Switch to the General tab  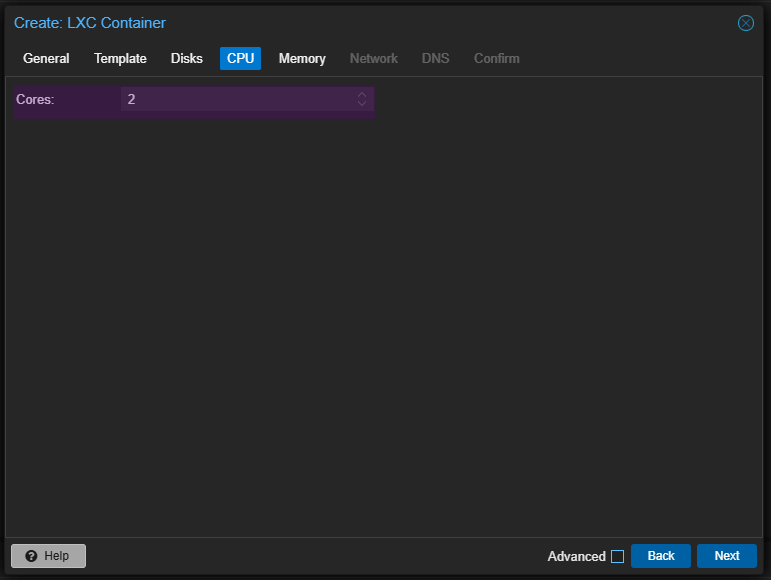(46, 58)
